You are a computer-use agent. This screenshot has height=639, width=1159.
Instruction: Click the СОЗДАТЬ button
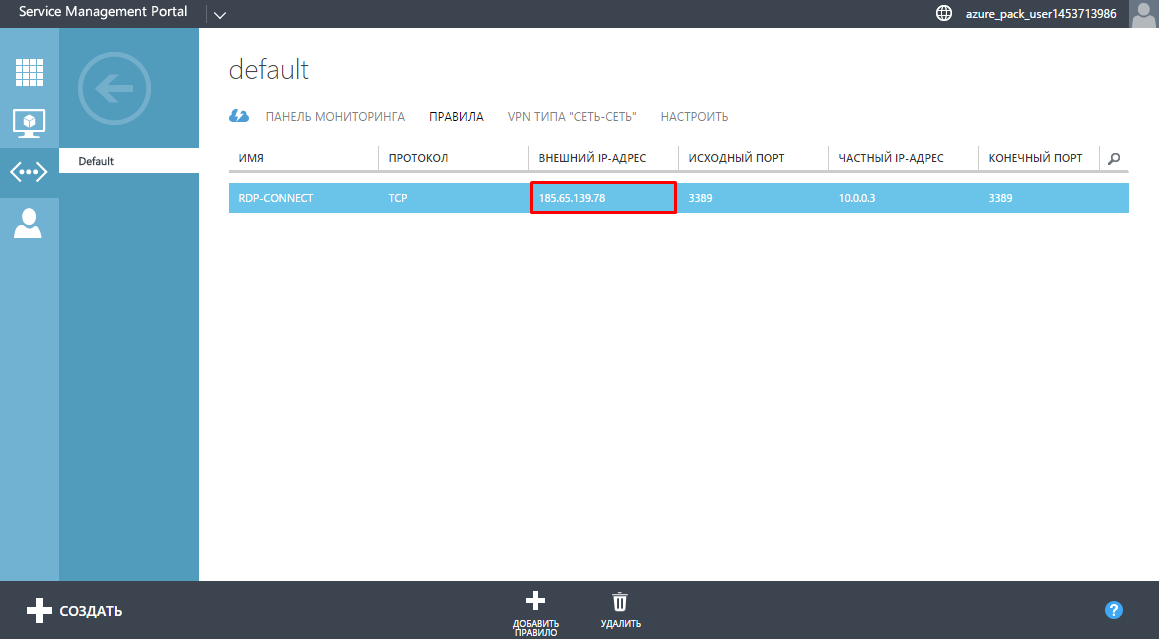(x=74, y=610)
